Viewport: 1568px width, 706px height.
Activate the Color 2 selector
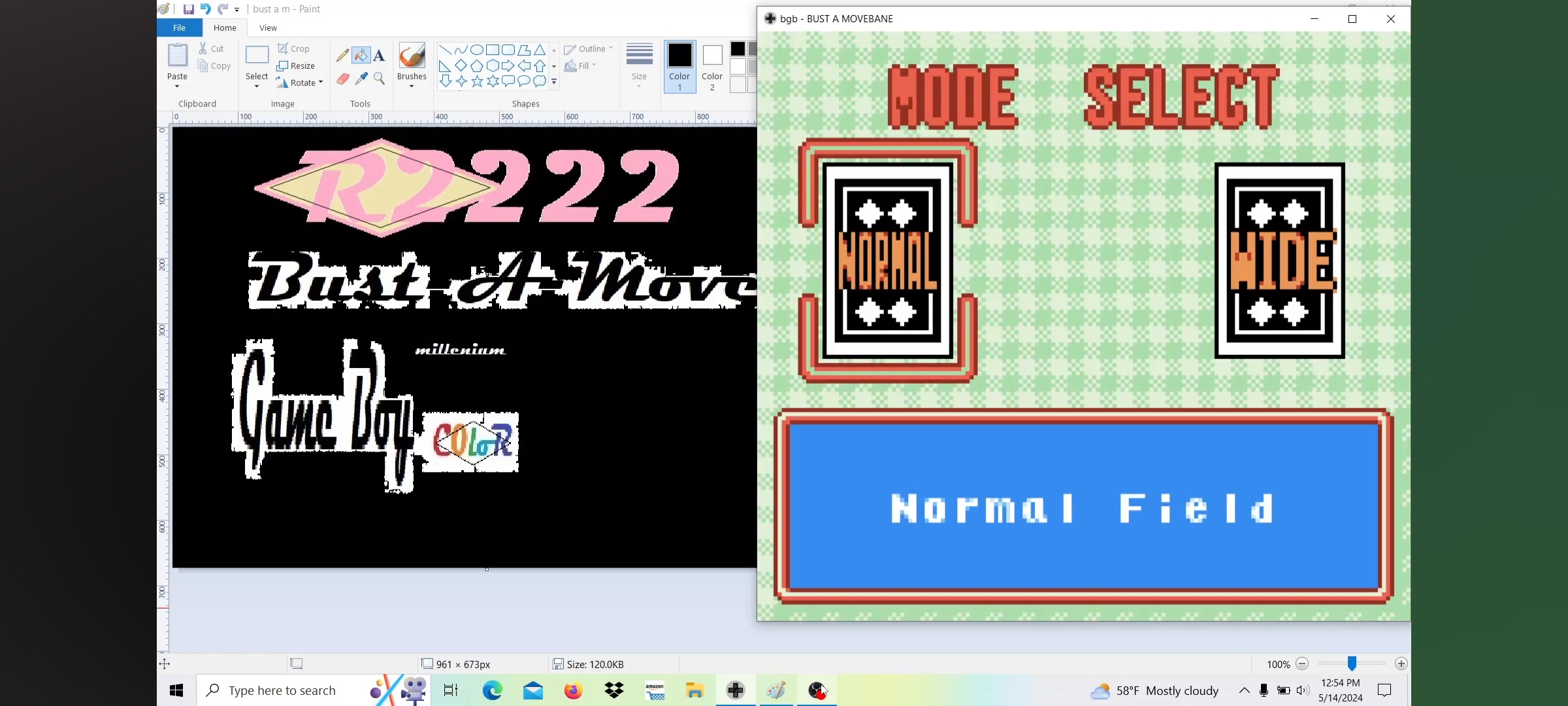712,67
